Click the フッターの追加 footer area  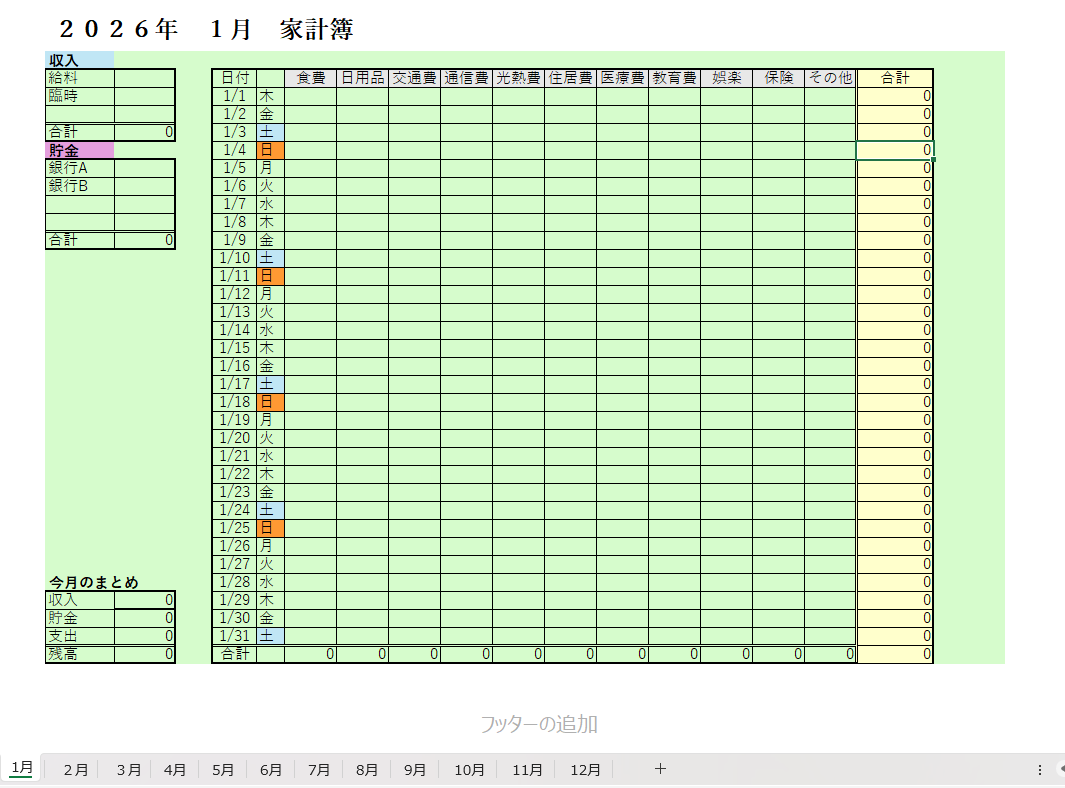click(539, 724)
